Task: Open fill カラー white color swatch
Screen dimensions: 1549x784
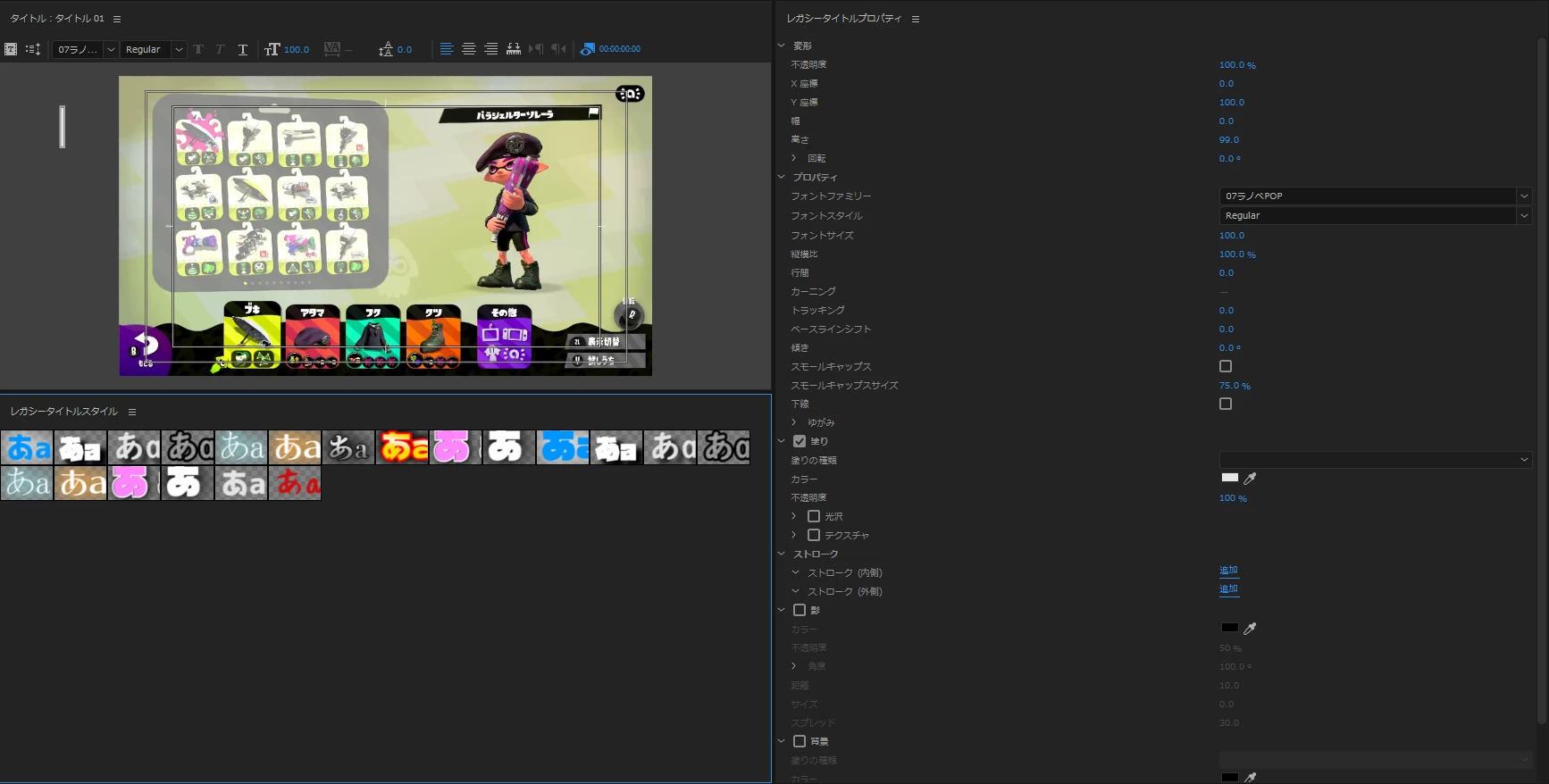Action: [1230, 478]
